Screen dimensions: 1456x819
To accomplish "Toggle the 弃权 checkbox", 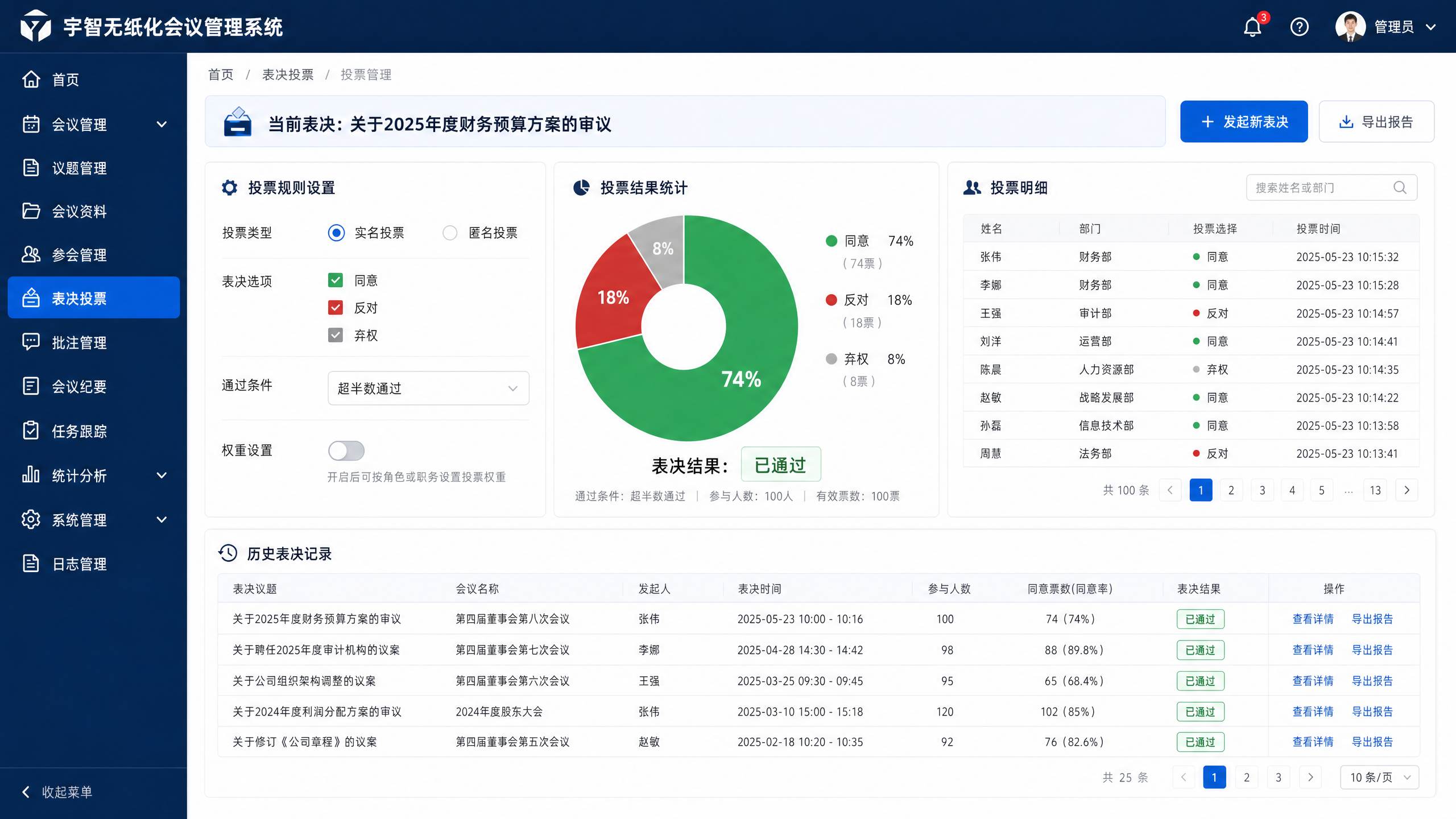I will pyautogui.click(x=336, y=335).
